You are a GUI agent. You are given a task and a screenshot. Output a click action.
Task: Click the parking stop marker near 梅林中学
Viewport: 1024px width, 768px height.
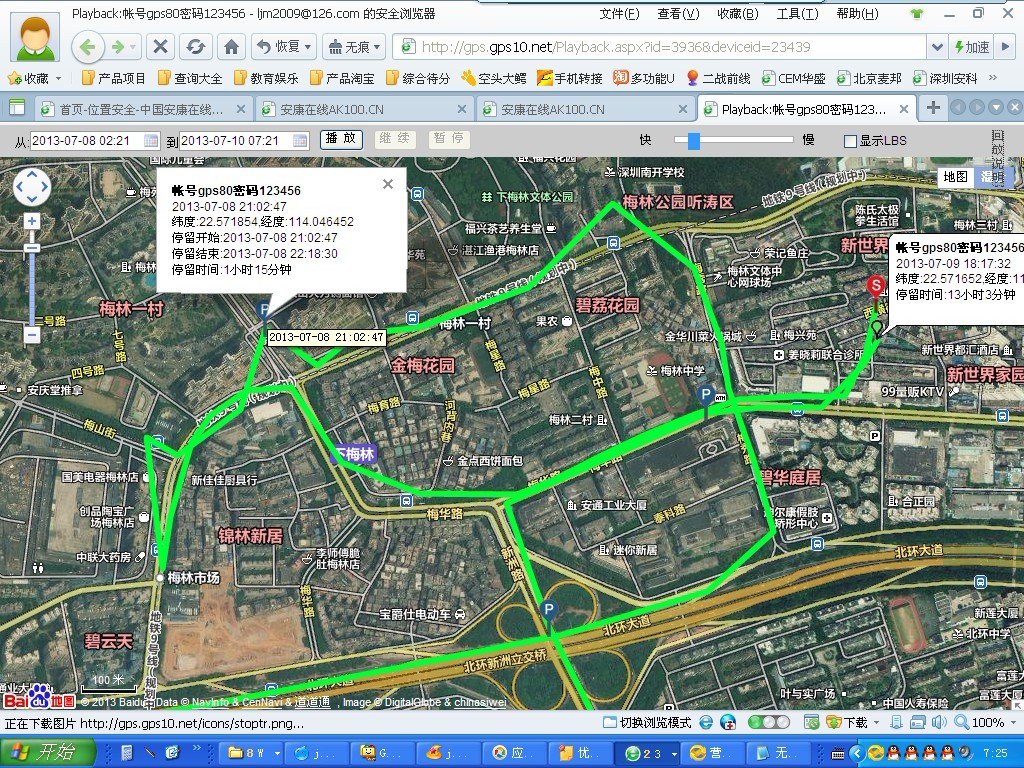tap(705, 396)
